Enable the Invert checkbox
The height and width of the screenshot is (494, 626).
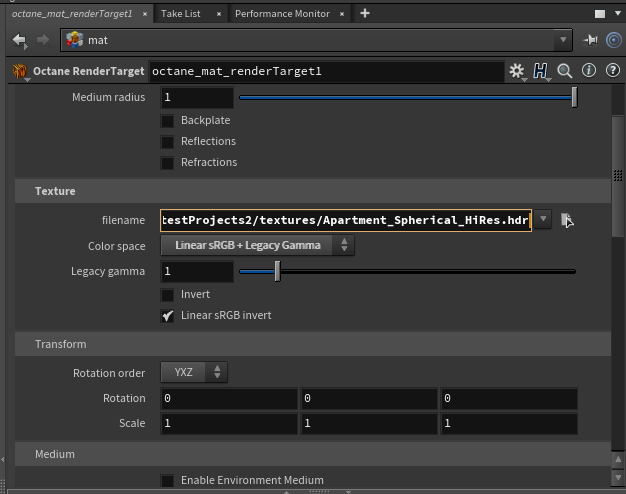click(x=167, y=295)
